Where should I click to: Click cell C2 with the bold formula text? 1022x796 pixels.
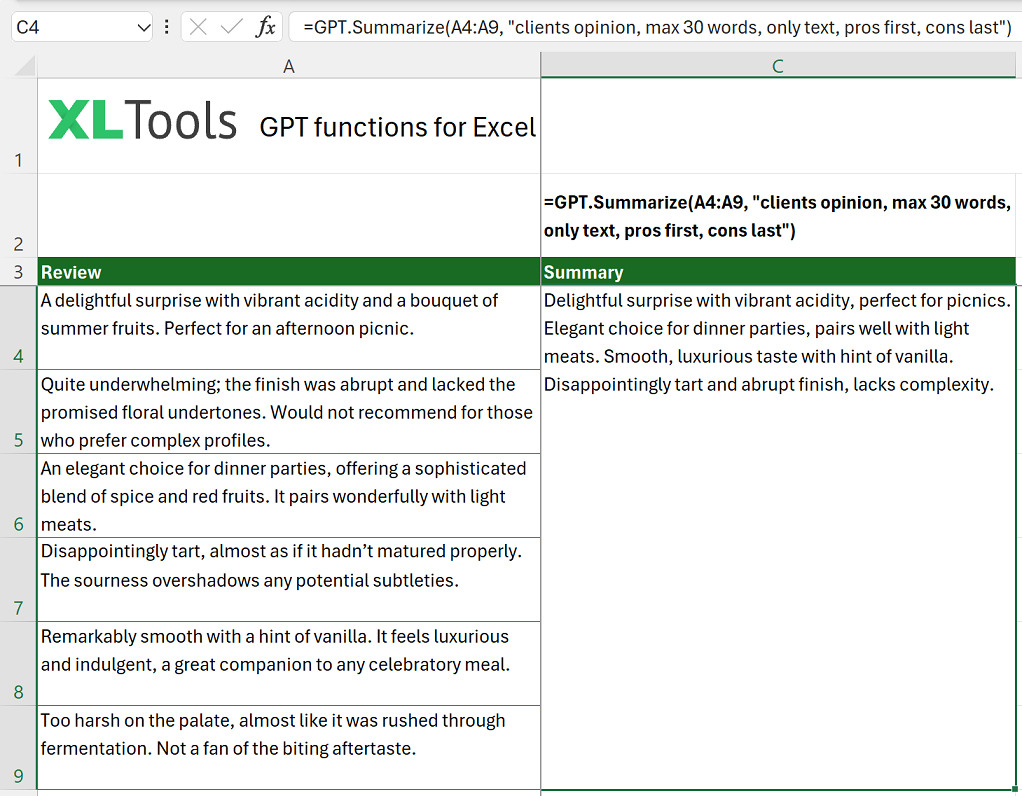point(778,215)
